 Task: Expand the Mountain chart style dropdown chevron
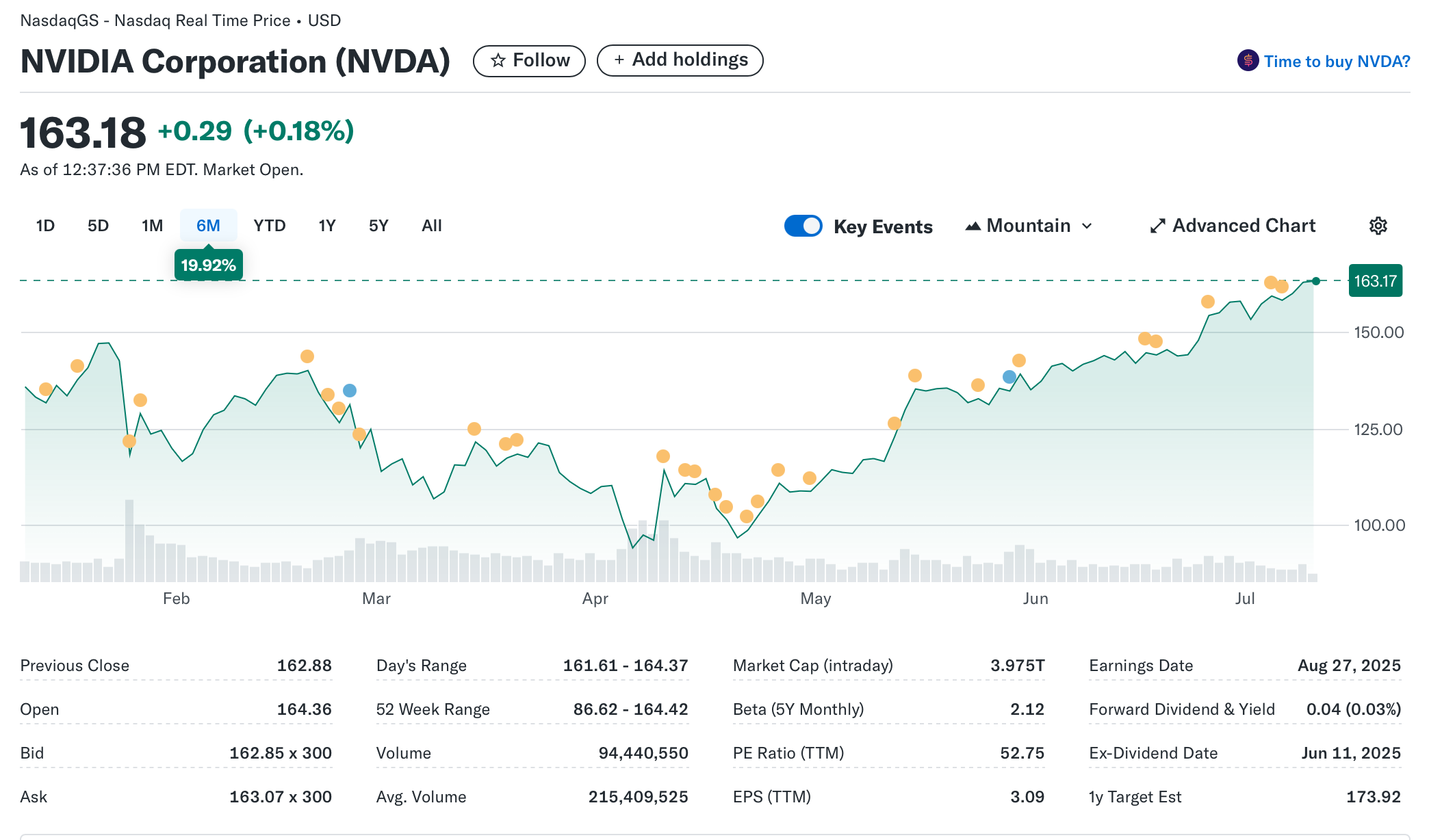point(1087,226)
